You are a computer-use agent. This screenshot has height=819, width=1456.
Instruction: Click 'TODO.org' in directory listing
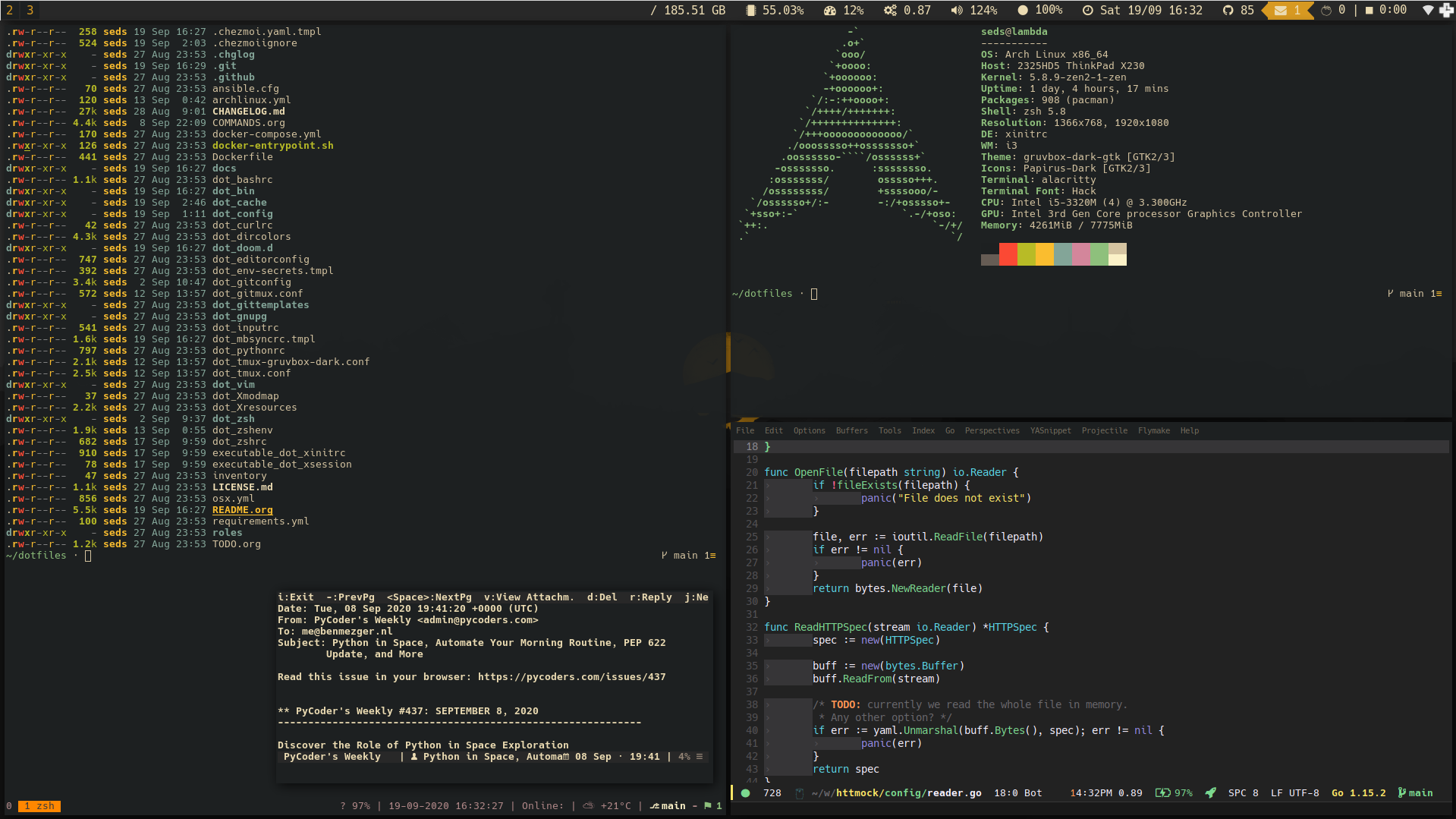click(x=236, y=544)
